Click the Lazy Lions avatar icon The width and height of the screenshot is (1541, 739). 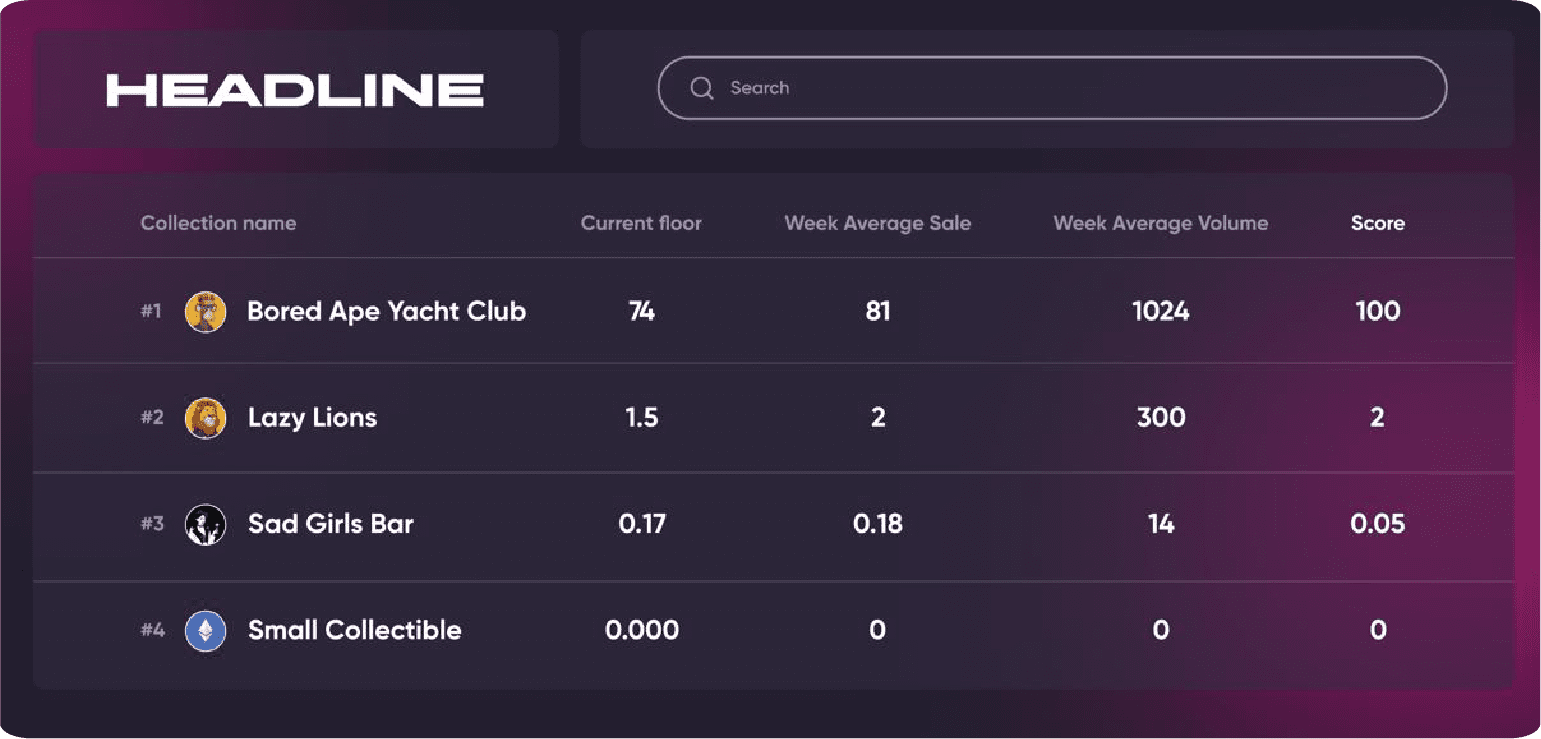[x=205, y=418]
